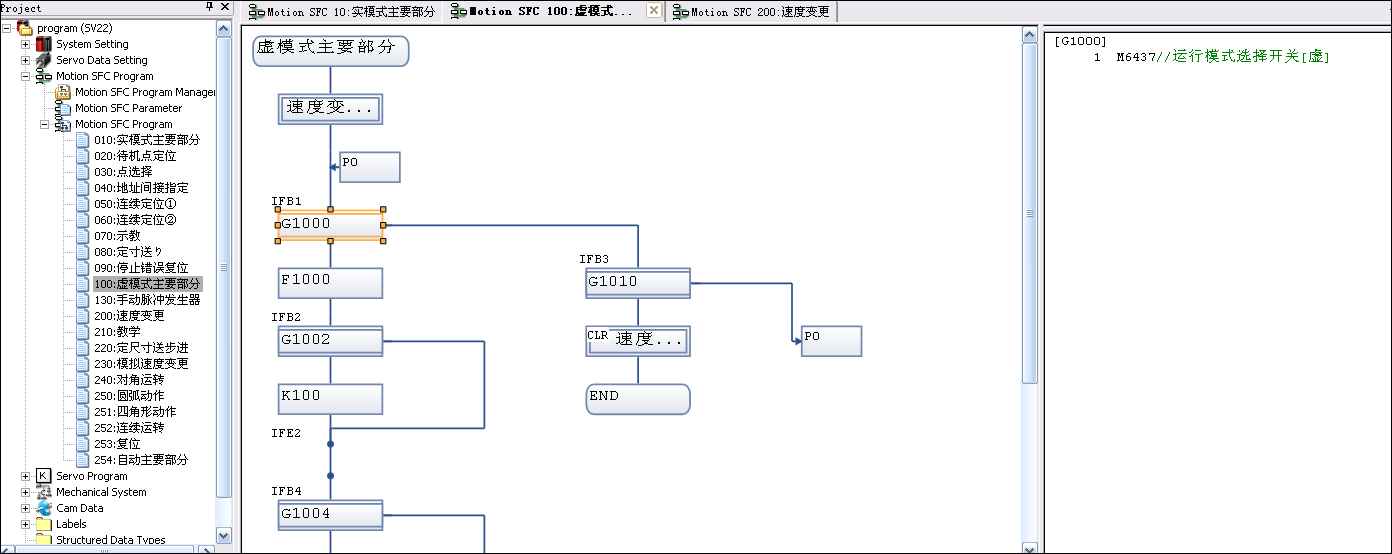
Task: Click the Servo Program K icon
Action: [43, 476]
